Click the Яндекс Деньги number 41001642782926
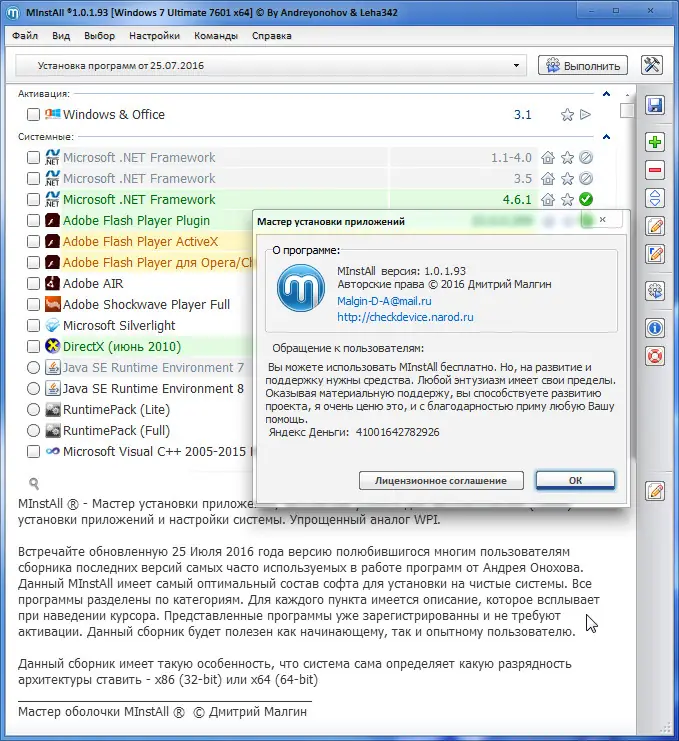679x741 pixels. [397, 432]
